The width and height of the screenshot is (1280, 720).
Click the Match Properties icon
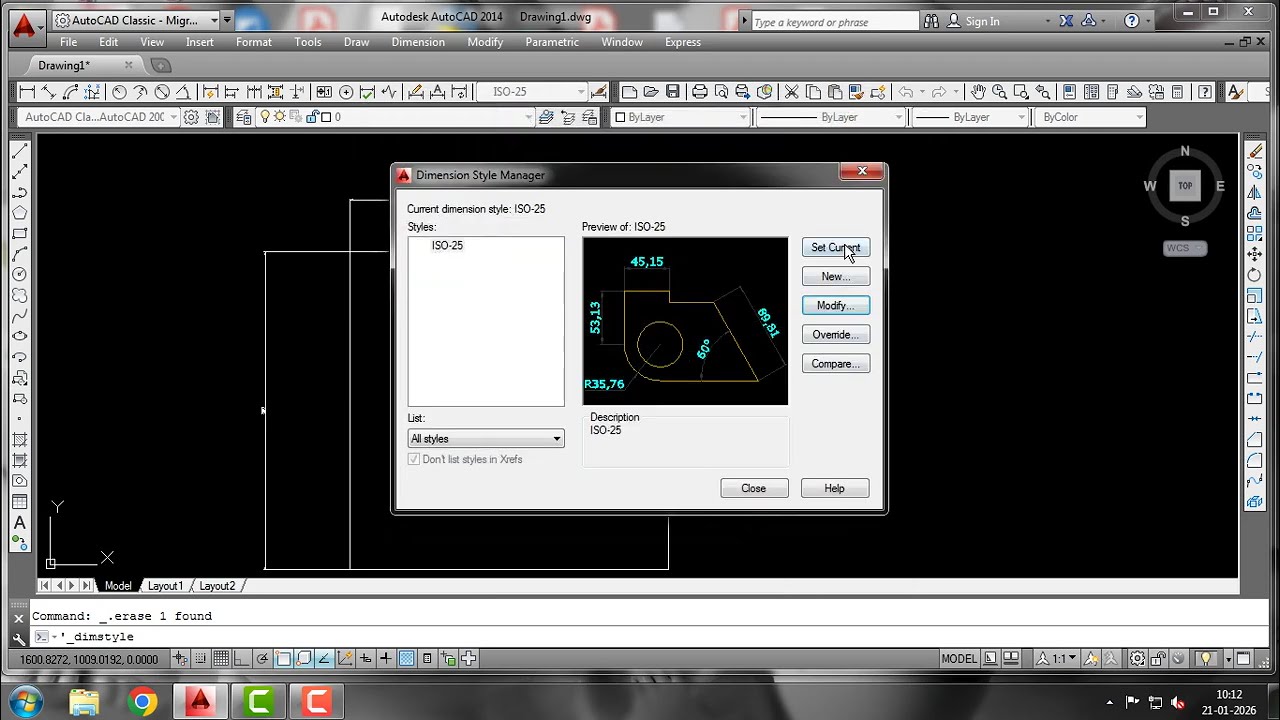pos(856,92)
